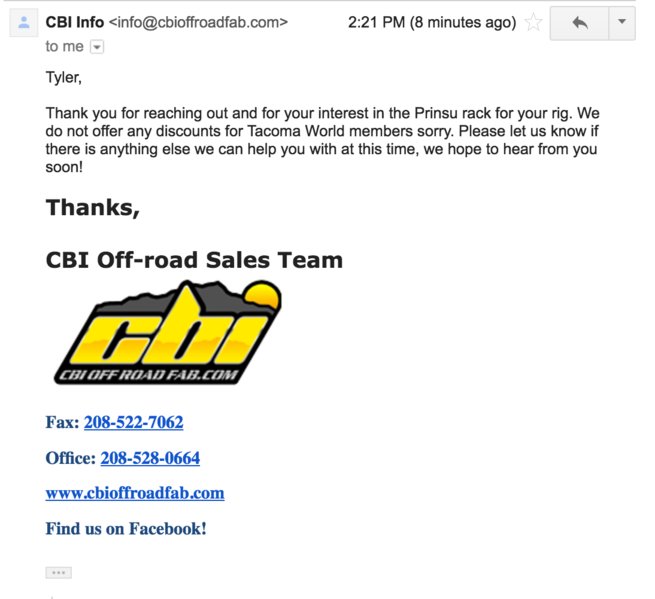The width and height of the screenshot is (655, 599).
Task: Click the '2:21 PM (8 minutes ago)' timestamp
Action: pos(432,22)
